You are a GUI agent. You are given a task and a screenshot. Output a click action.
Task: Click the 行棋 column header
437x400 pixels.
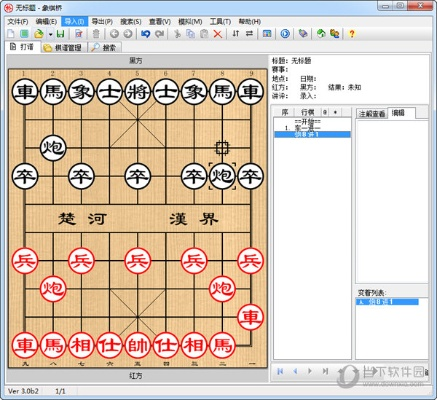[x=308, y=112]
